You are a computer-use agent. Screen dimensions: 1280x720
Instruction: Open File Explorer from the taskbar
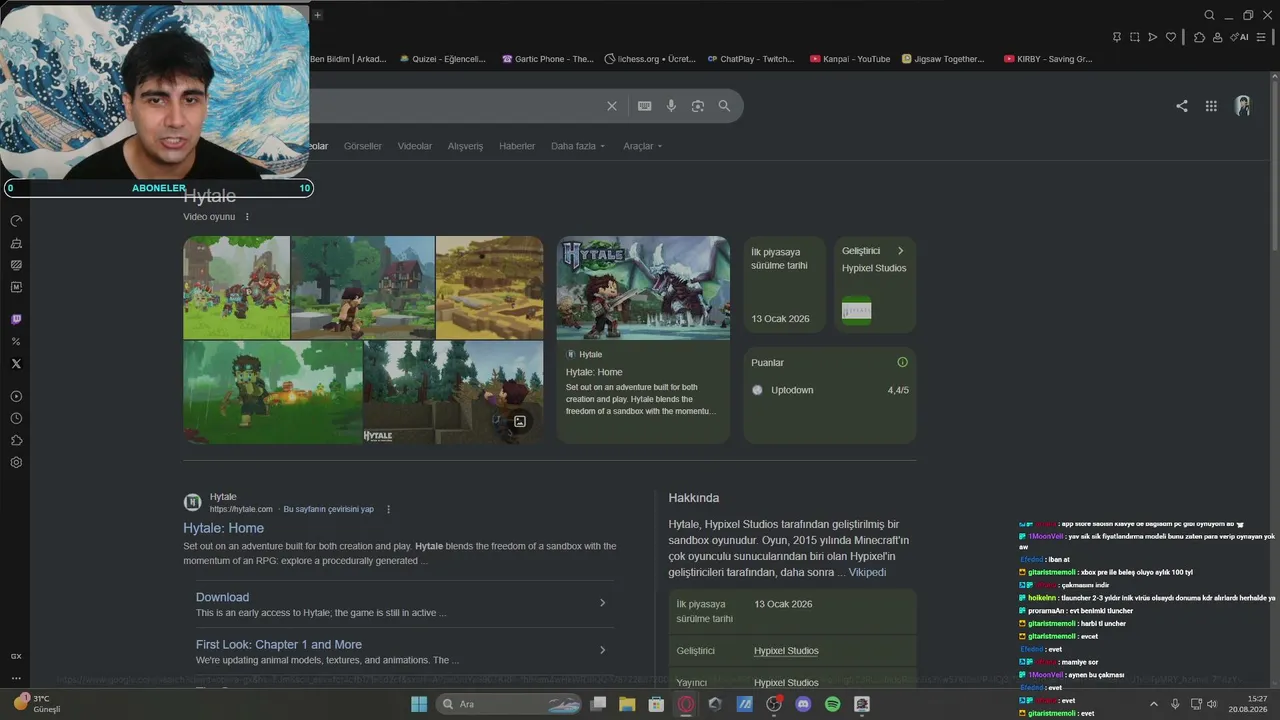(x=627, y=704)
